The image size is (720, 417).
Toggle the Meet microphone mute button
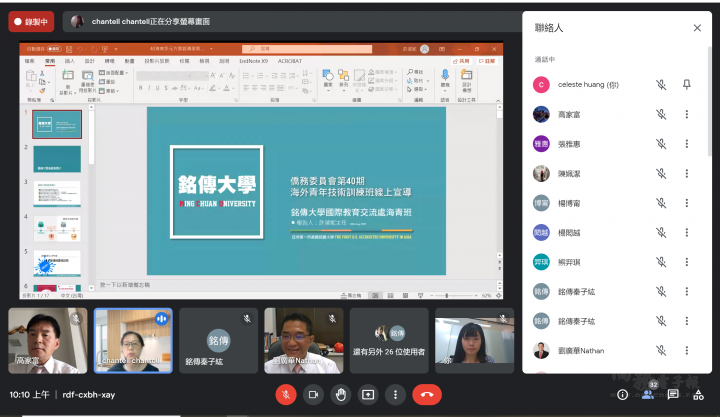point(286,394)
